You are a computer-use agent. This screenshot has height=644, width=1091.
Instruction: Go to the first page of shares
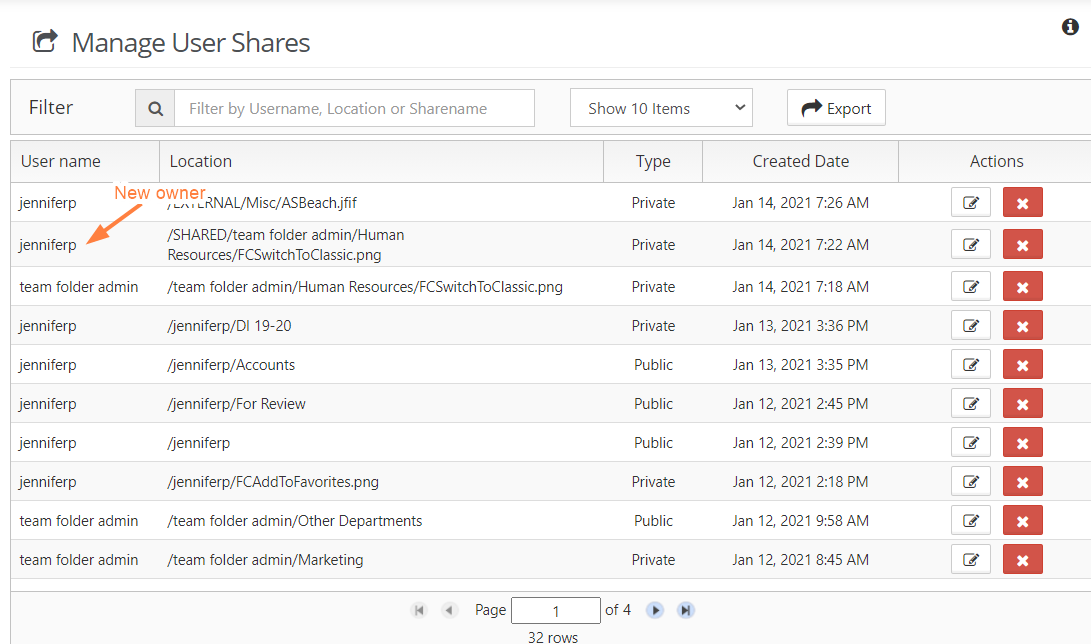[419, 610]
